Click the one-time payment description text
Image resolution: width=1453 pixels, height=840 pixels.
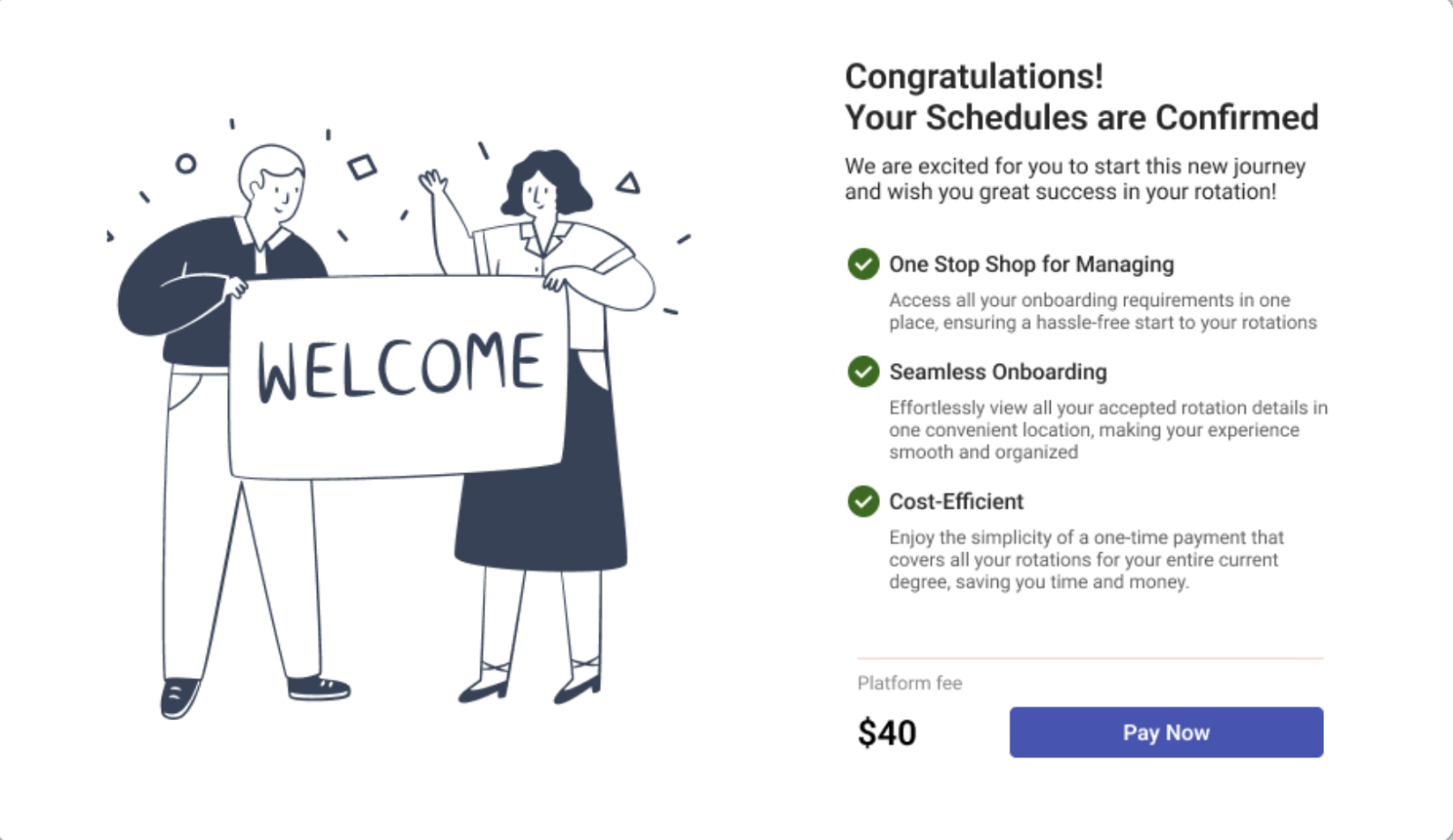click(1085, 559)
